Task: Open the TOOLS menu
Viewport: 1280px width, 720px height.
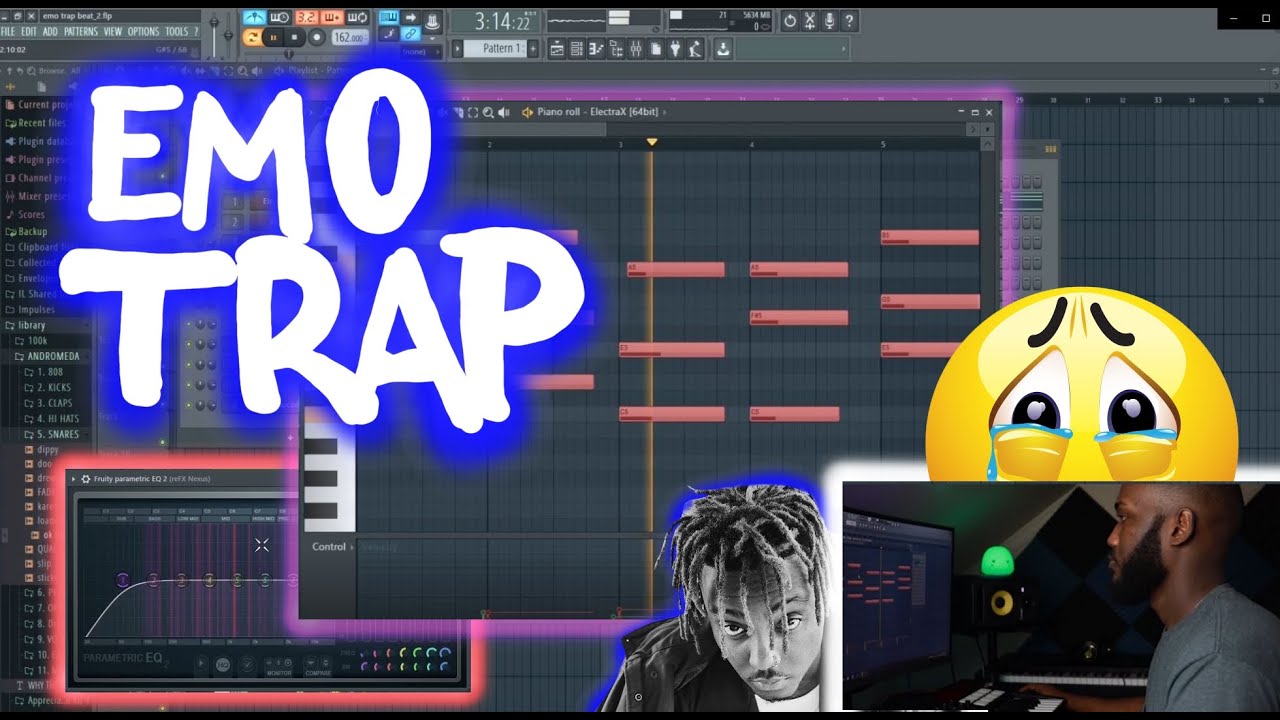Action: tap(176, 32)
